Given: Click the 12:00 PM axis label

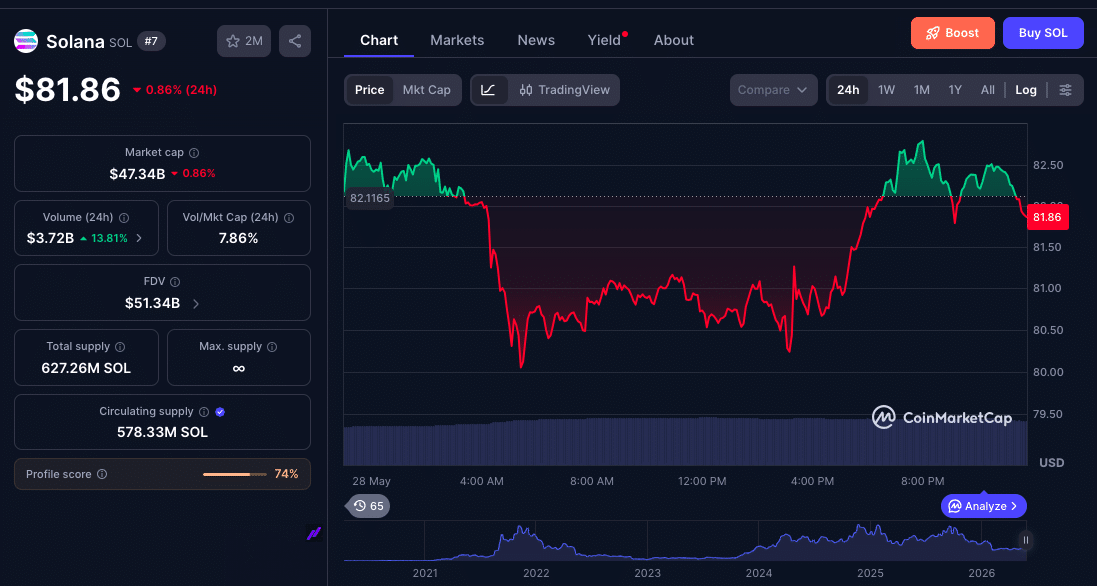Looking at the screenshot, I should (702, 481).
